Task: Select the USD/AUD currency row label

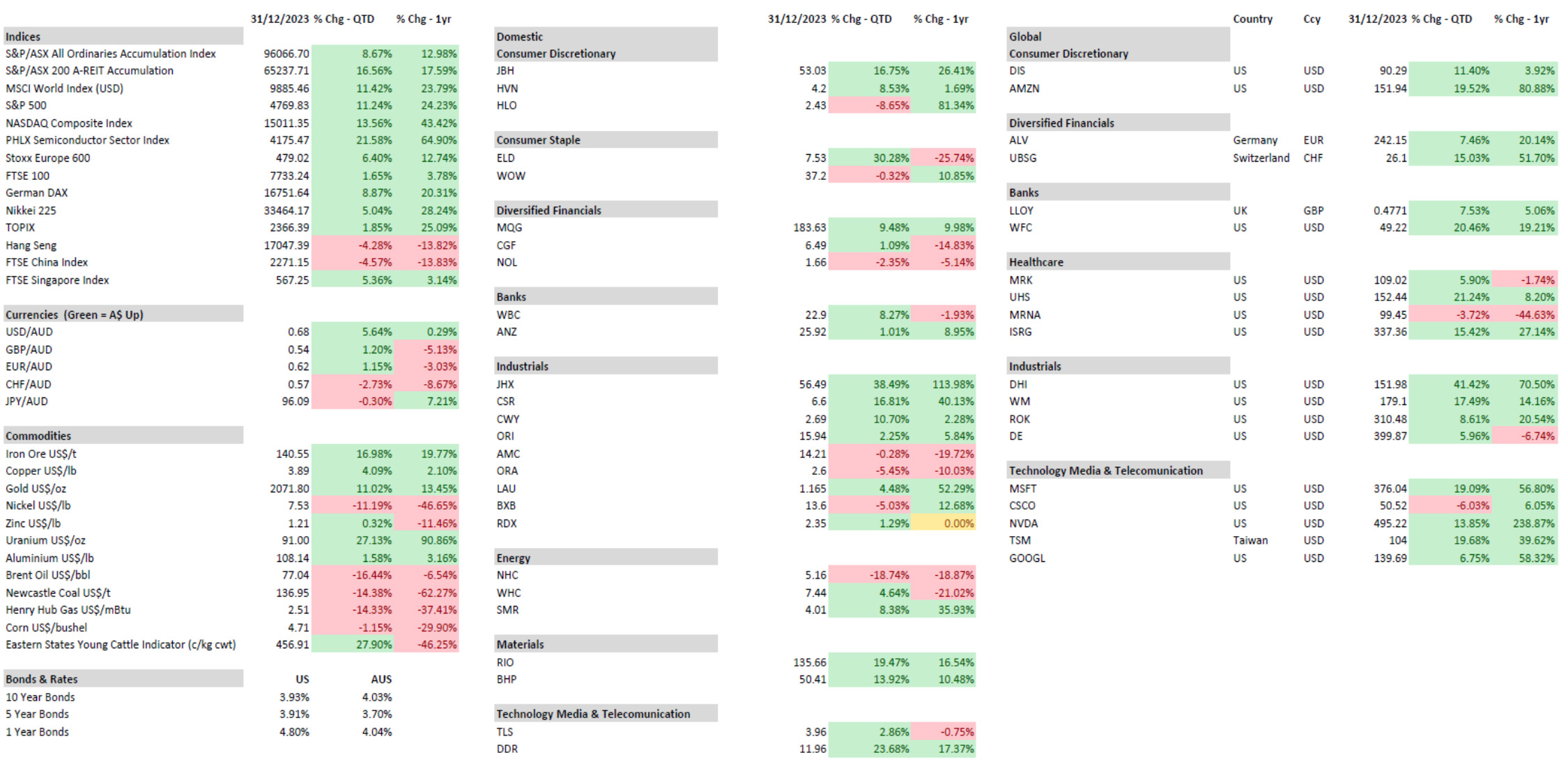Action: click(x=29, y=332)
